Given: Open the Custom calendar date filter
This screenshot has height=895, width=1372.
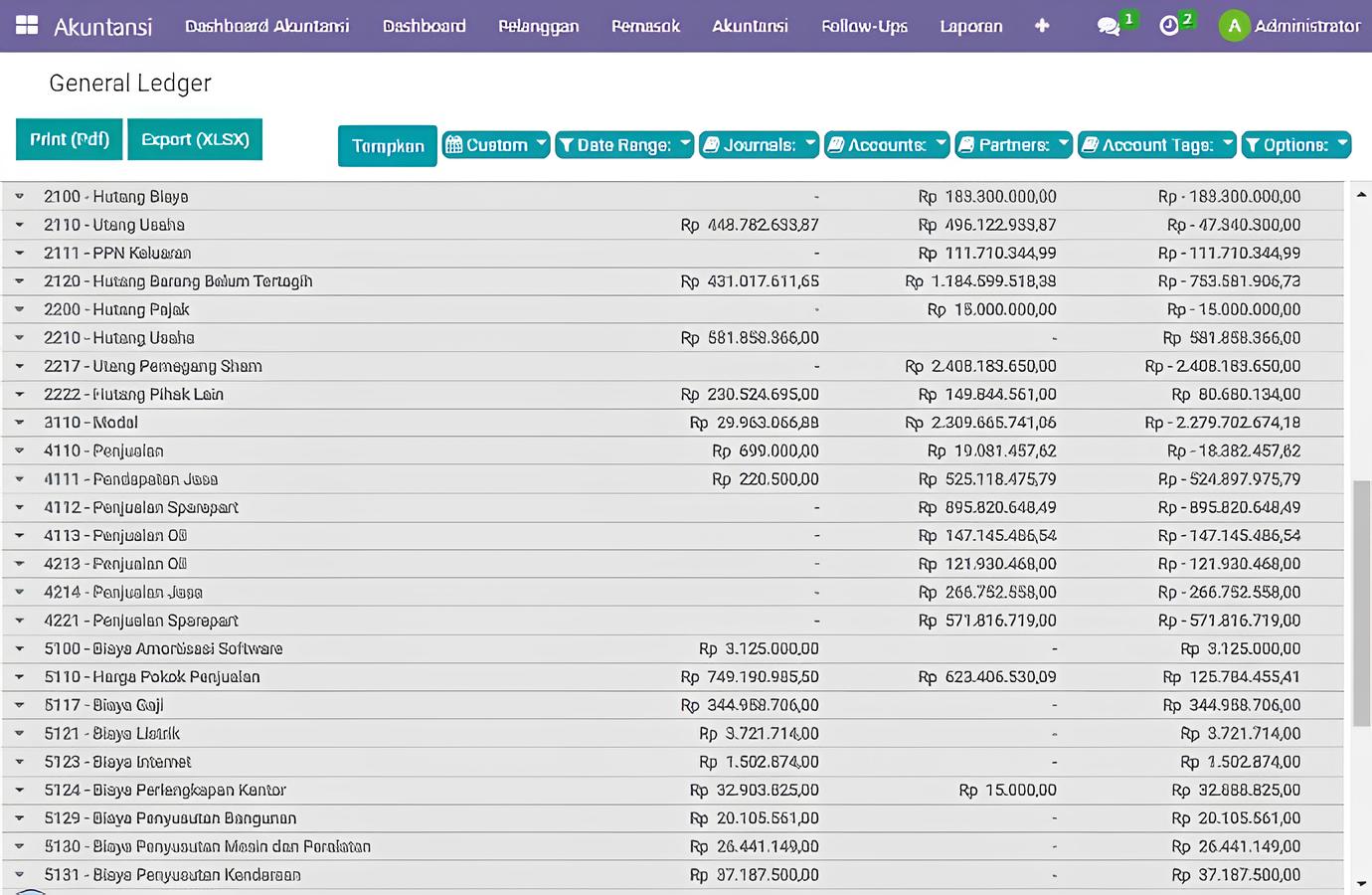Looking at the screenshot, I should tap(495, 145).
